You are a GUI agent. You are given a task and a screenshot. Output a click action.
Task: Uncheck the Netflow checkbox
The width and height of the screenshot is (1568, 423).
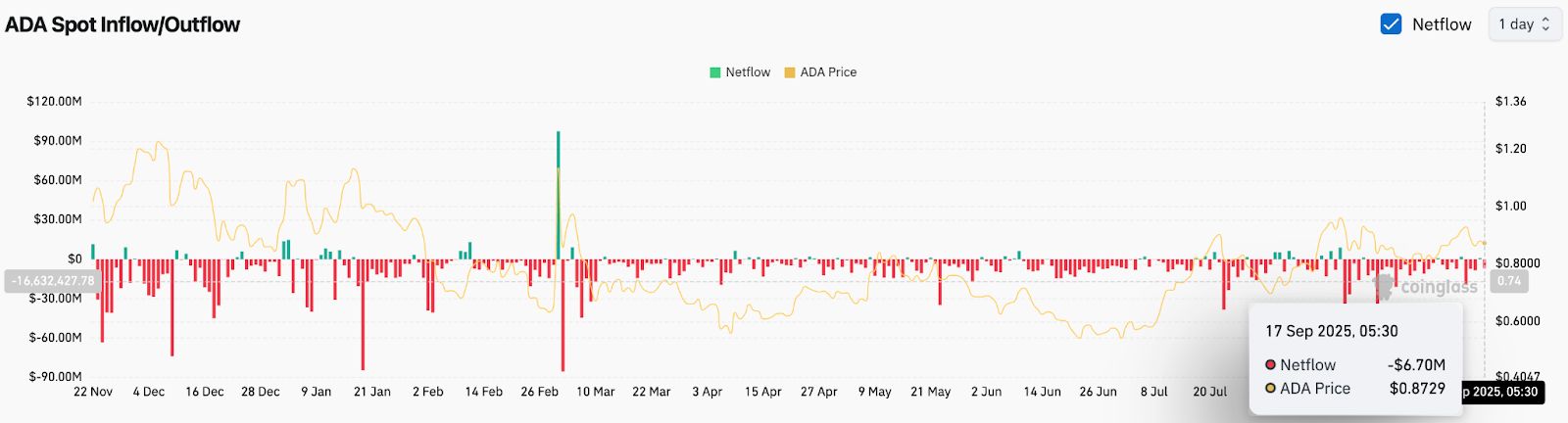(x=1391, y=24)
